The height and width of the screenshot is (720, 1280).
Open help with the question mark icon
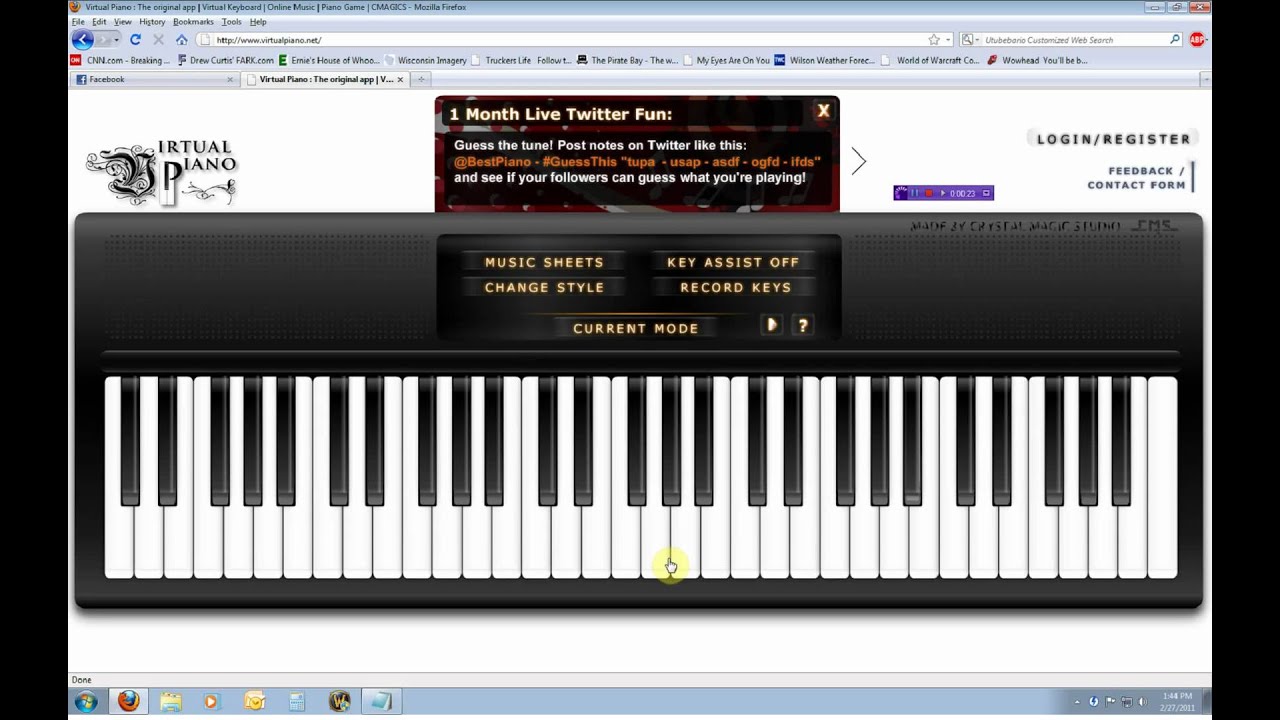tap(802, 325)
